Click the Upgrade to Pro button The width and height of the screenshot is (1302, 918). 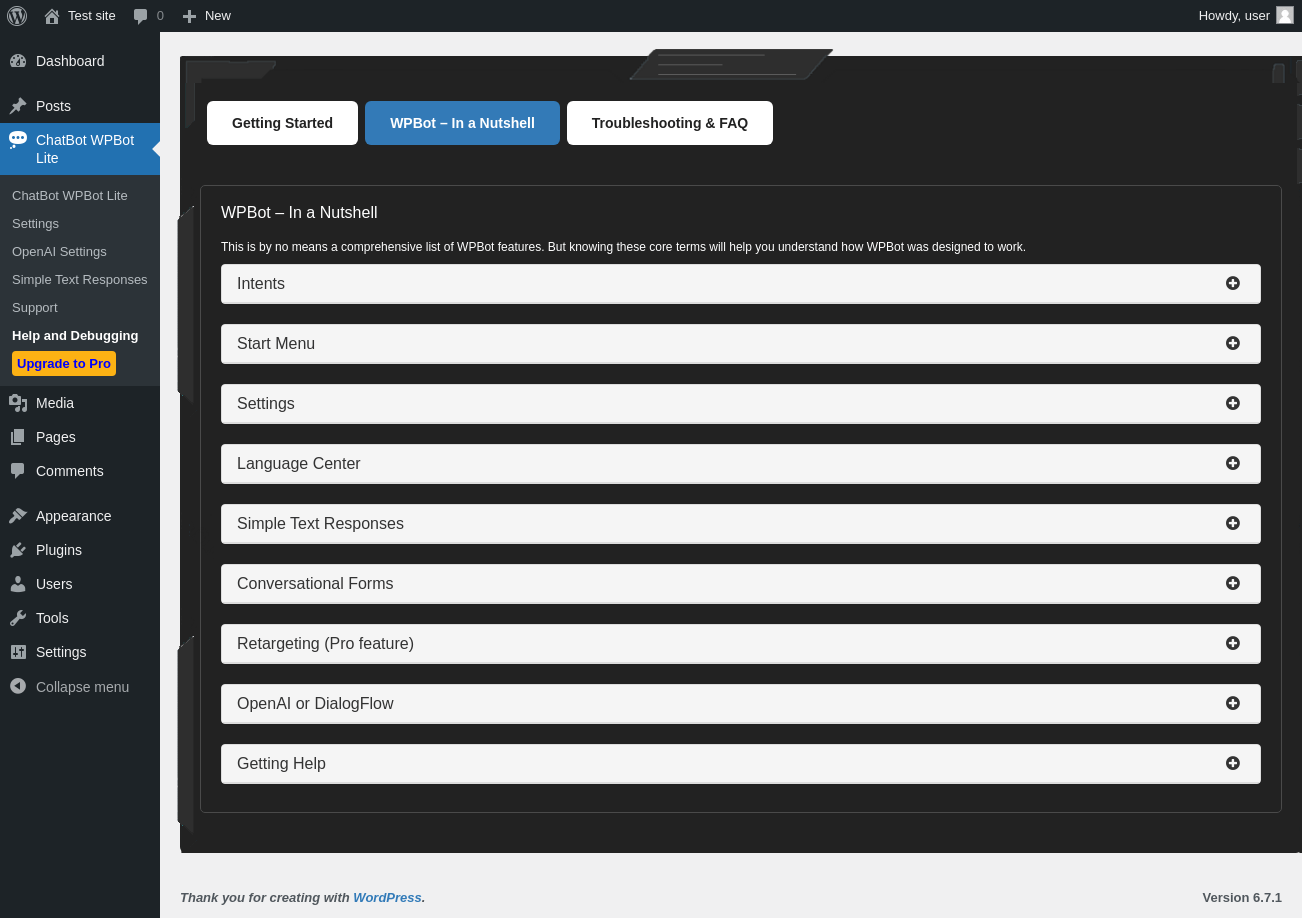tap(64, 363)
